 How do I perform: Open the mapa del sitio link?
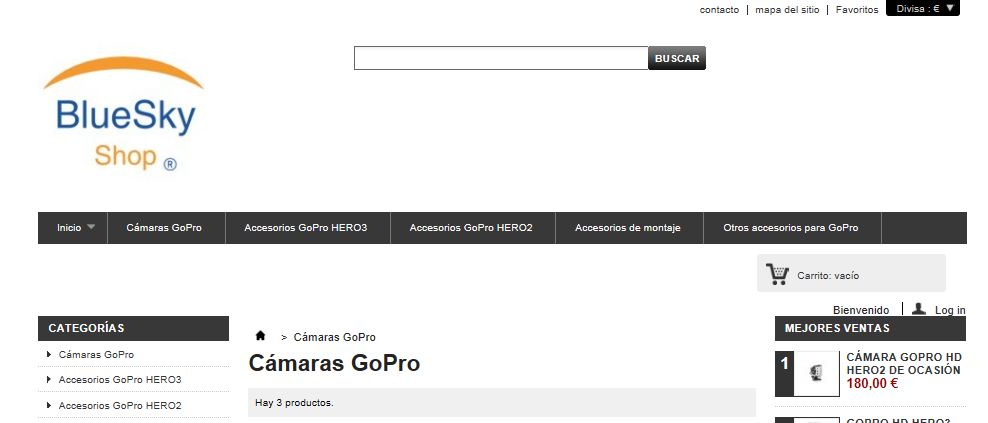tap(787, 10)
